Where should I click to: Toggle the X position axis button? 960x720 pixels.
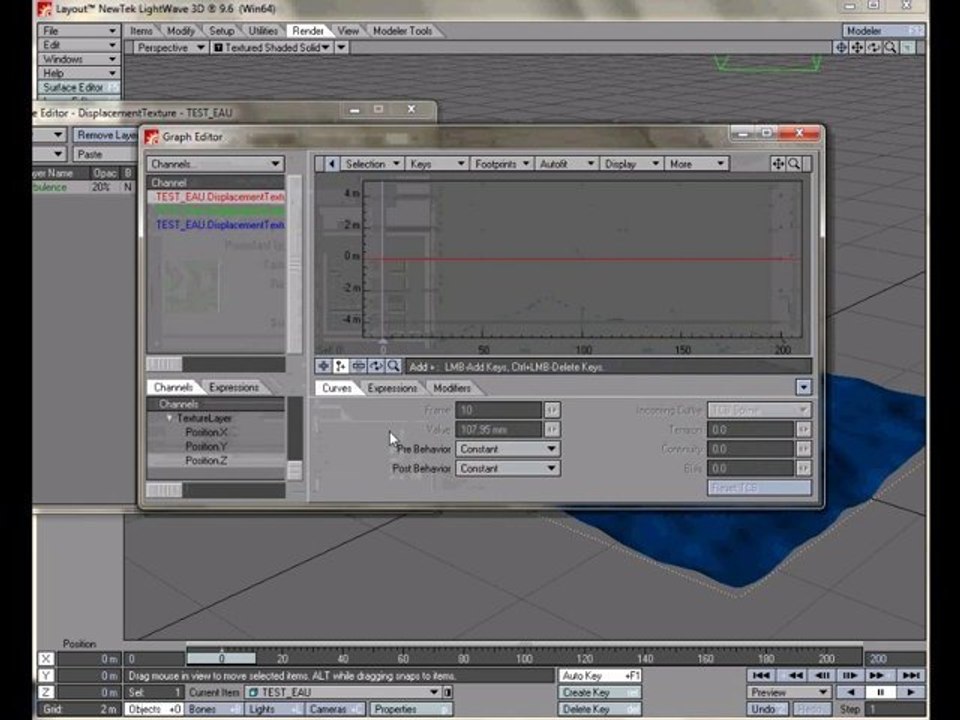click(x=46, y=659)
